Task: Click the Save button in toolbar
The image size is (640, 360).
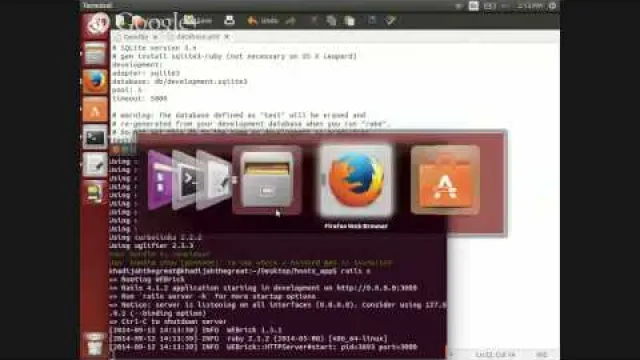Action: click(198, 20)
